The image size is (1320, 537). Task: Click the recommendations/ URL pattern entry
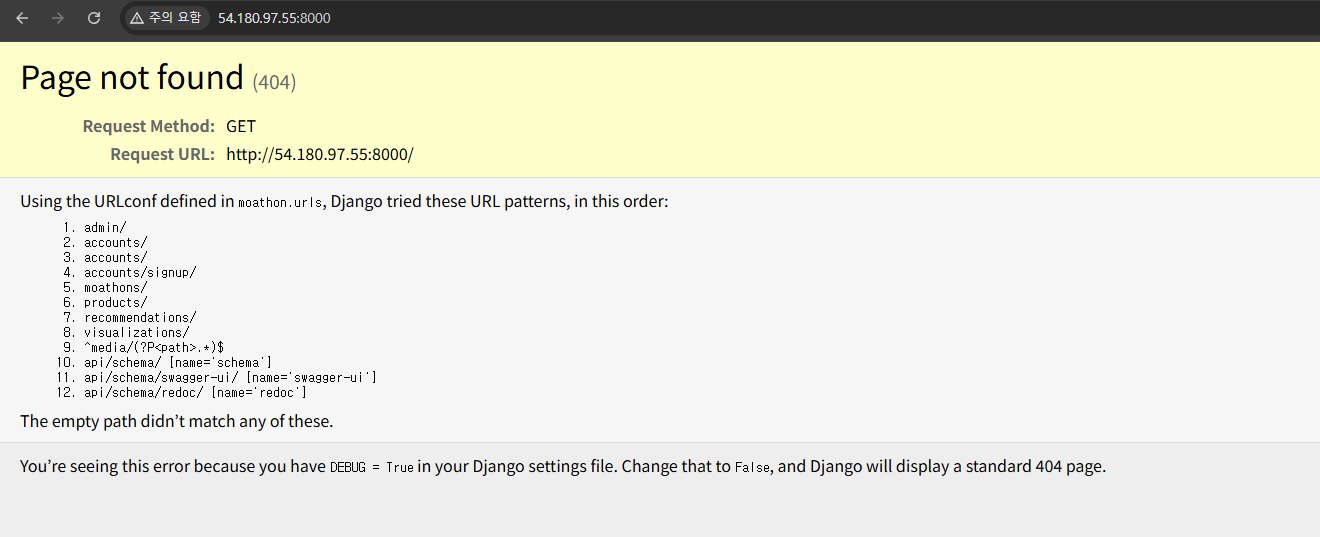pos(140,317)
